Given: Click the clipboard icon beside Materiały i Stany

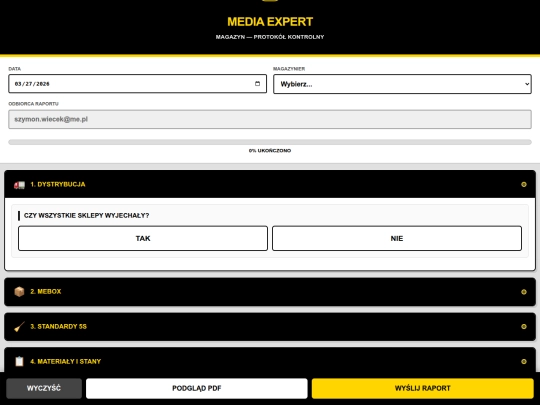Looking at the screenshot, I should tap(19, 361).
